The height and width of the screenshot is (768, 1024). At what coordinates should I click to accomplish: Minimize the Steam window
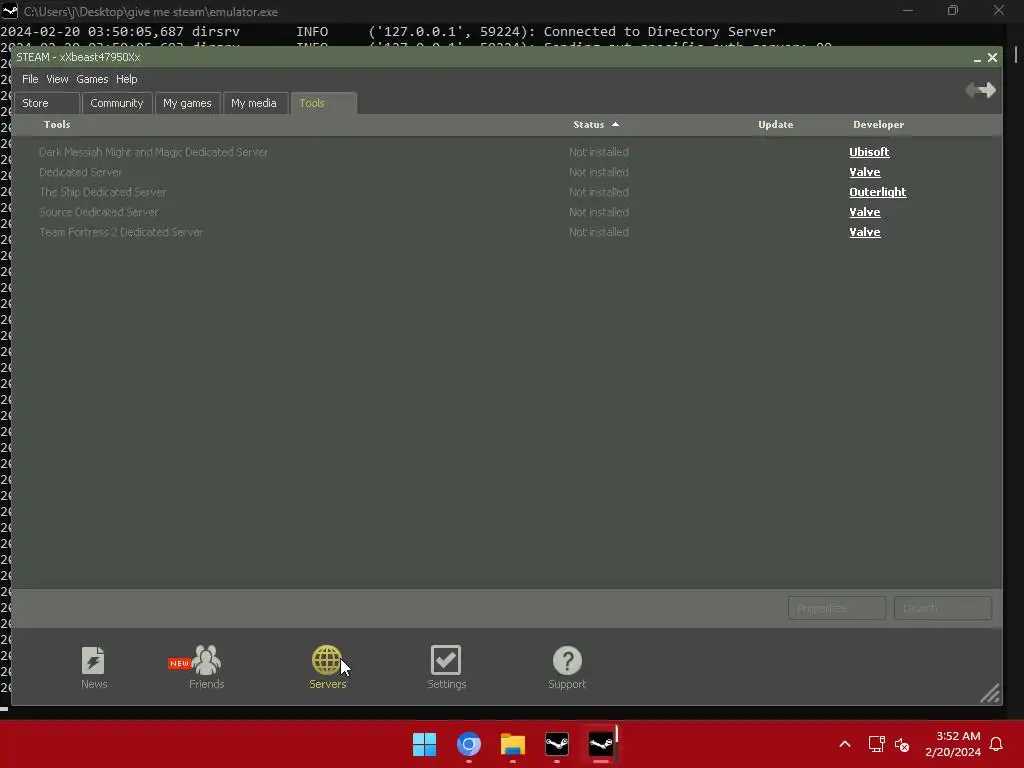tap(977, 58)
